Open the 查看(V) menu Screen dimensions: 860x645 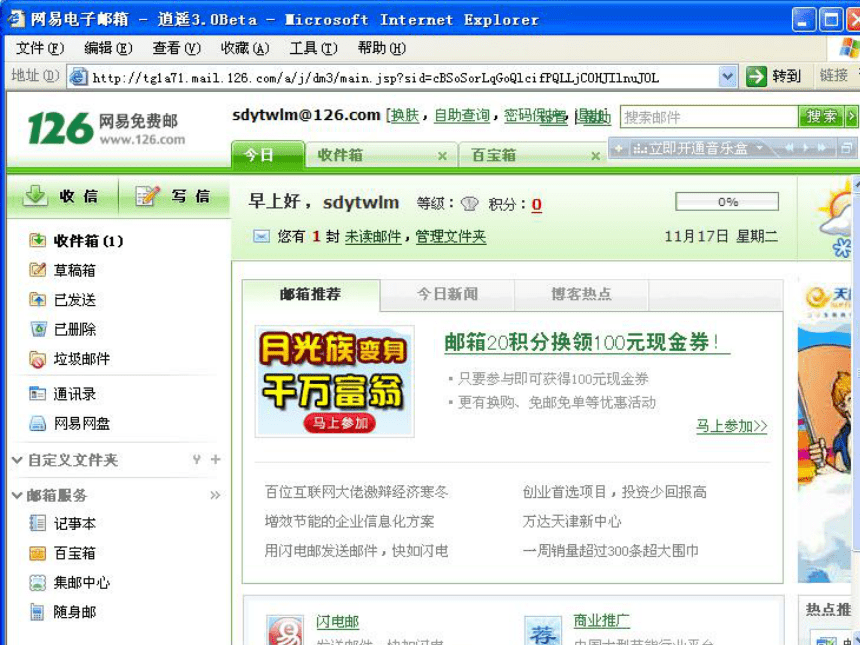[x=176, y=48]
